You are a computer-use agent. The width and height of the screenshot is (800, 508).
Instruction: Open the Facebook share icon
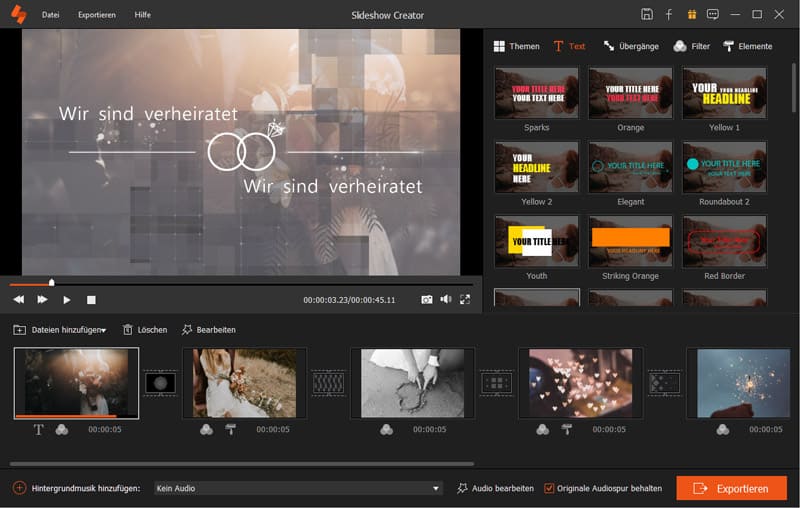669,15
